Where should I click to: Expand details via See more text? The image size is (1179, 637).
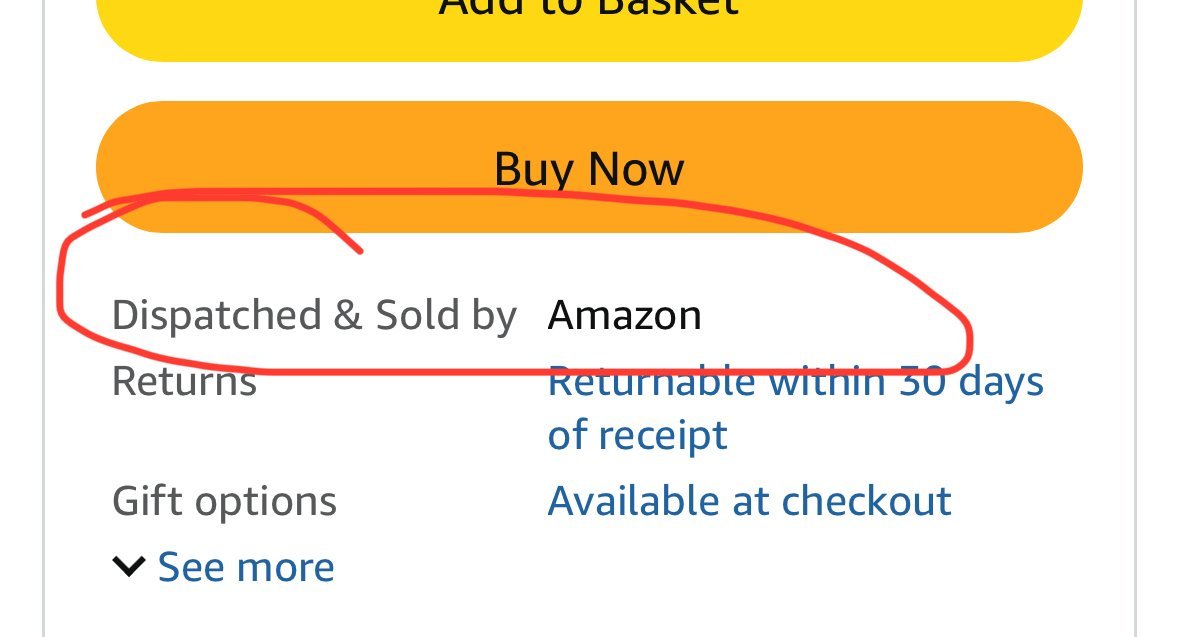246,567
